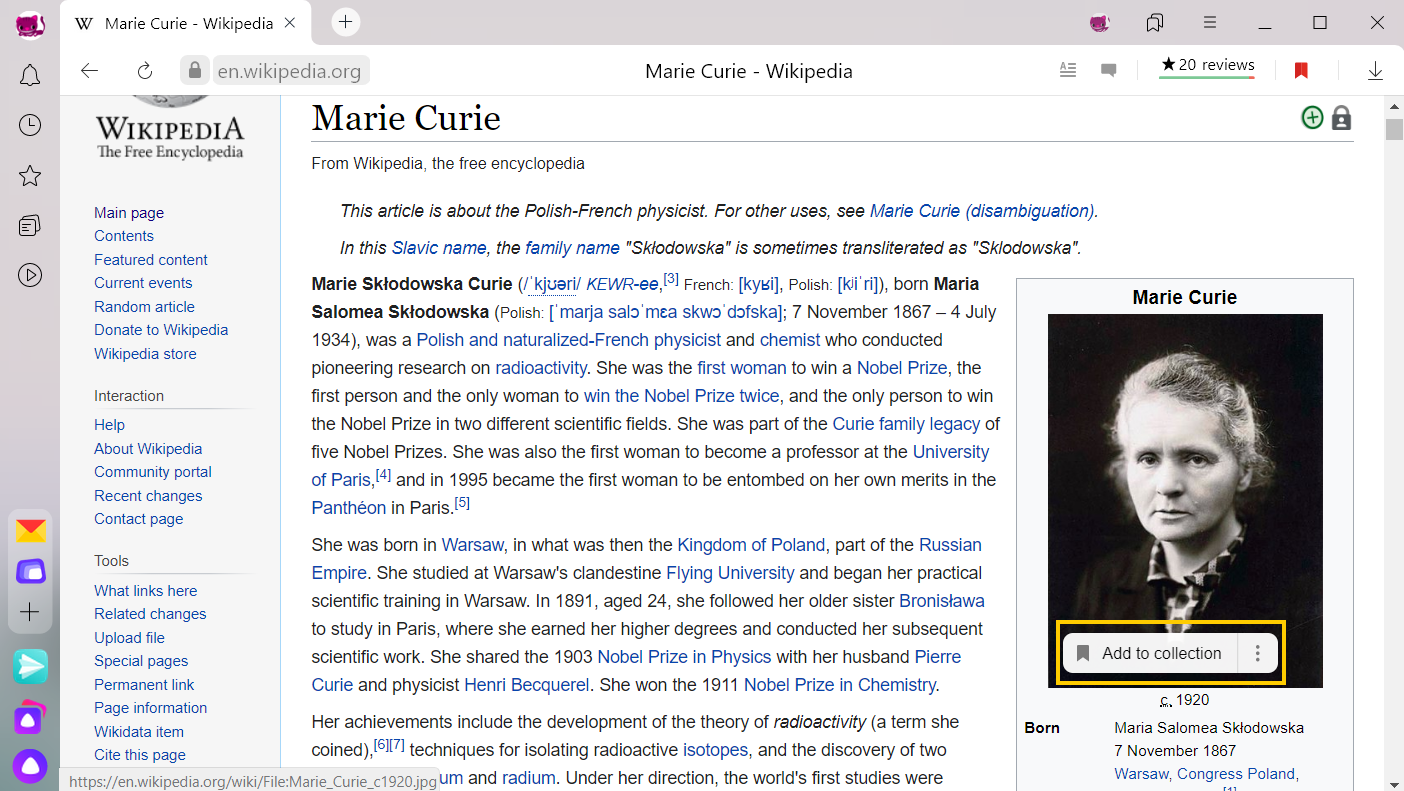
Task: Open About Wikipedia
Action: coord(148,449)
